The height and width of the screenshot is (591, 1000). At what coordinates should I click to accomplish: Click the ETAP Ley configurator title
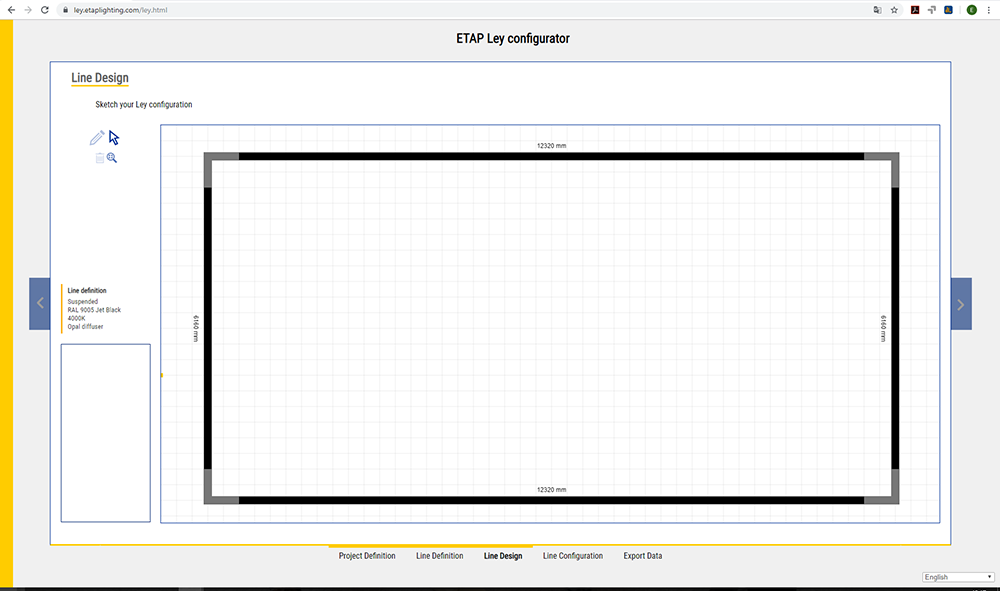pos(513,38)
